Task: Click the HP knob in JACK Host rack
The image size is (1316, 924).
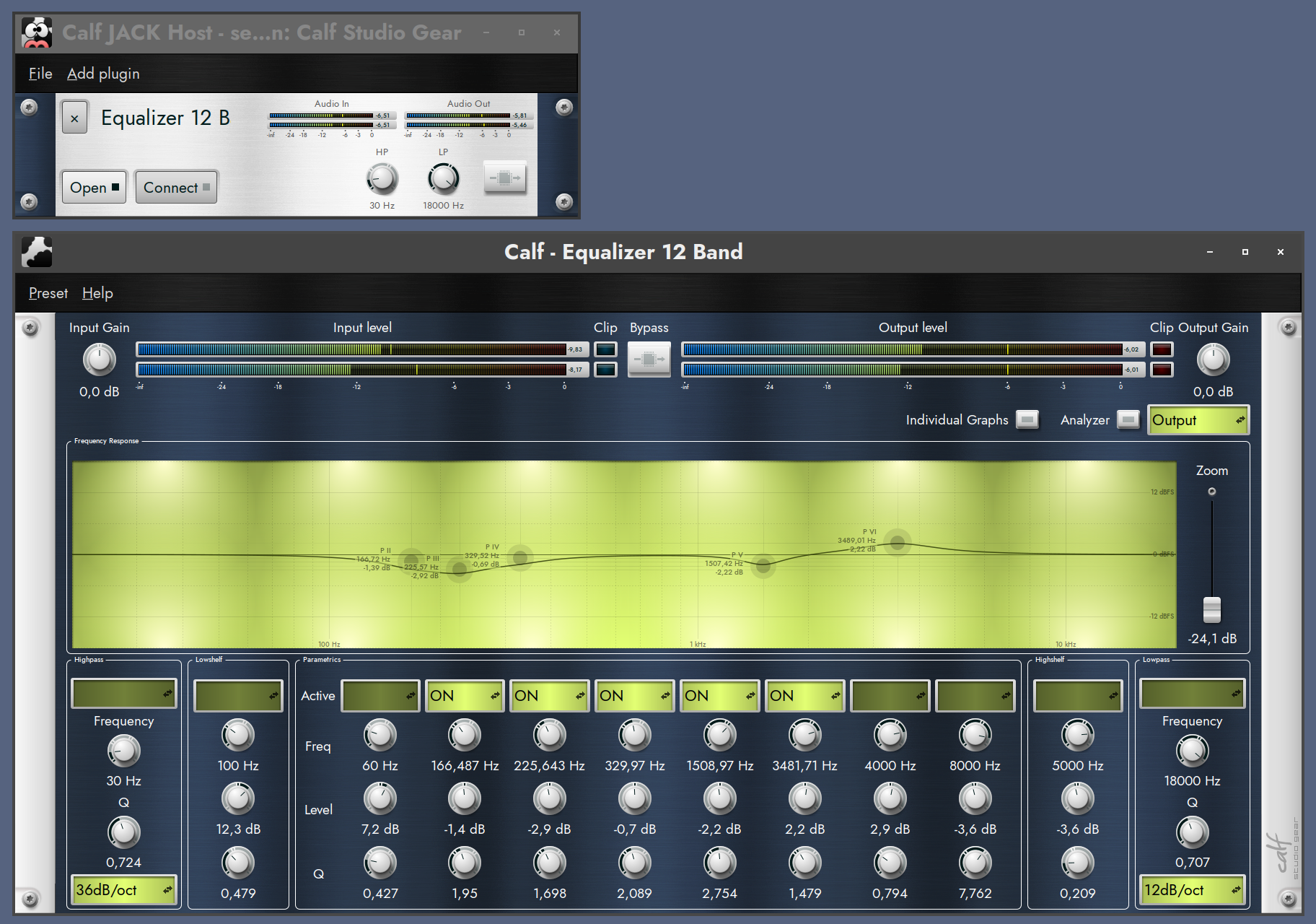Action: point(382,179)
